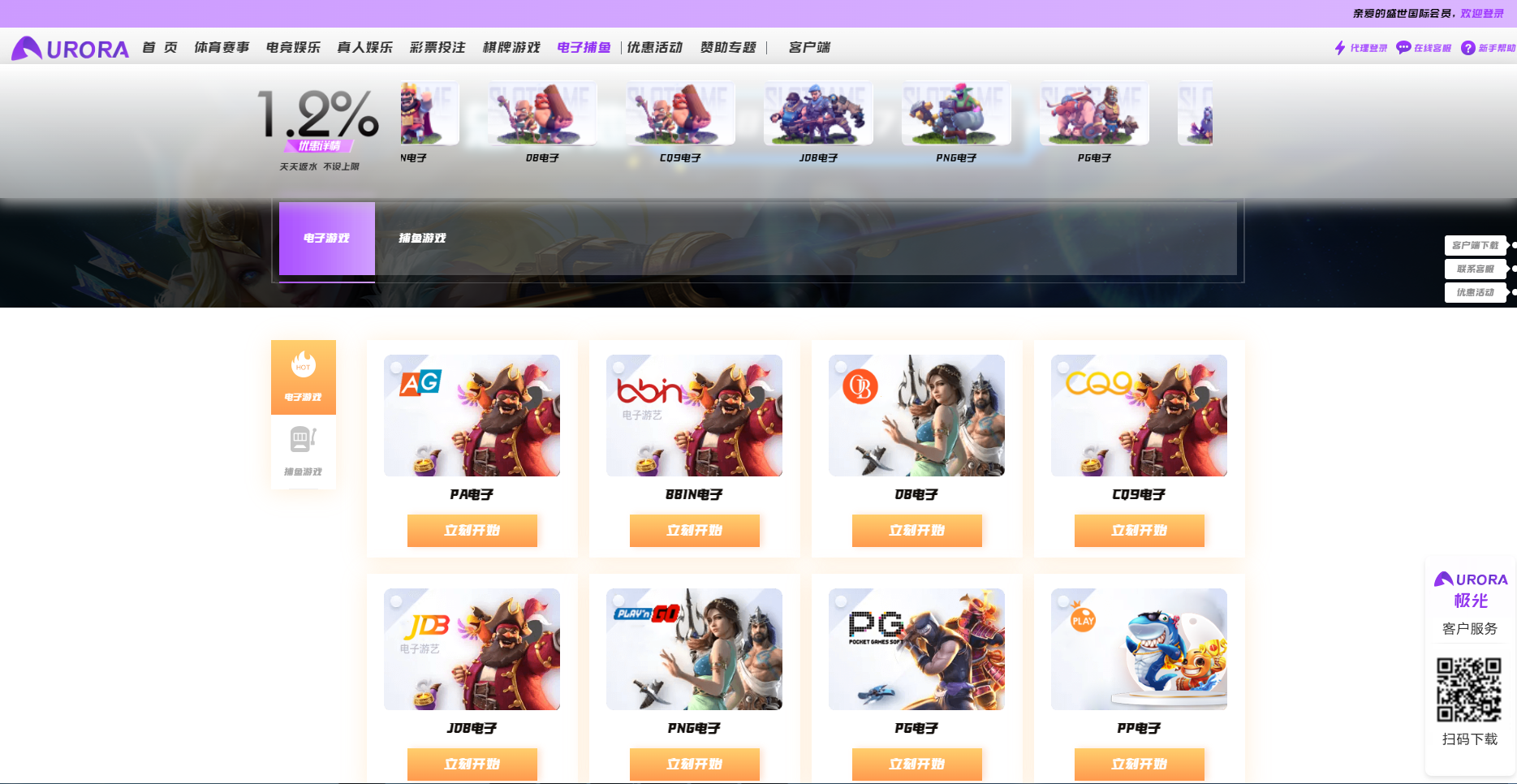
Task: Follow the 欢迎登录 link at top
Action: point(1482,14)
